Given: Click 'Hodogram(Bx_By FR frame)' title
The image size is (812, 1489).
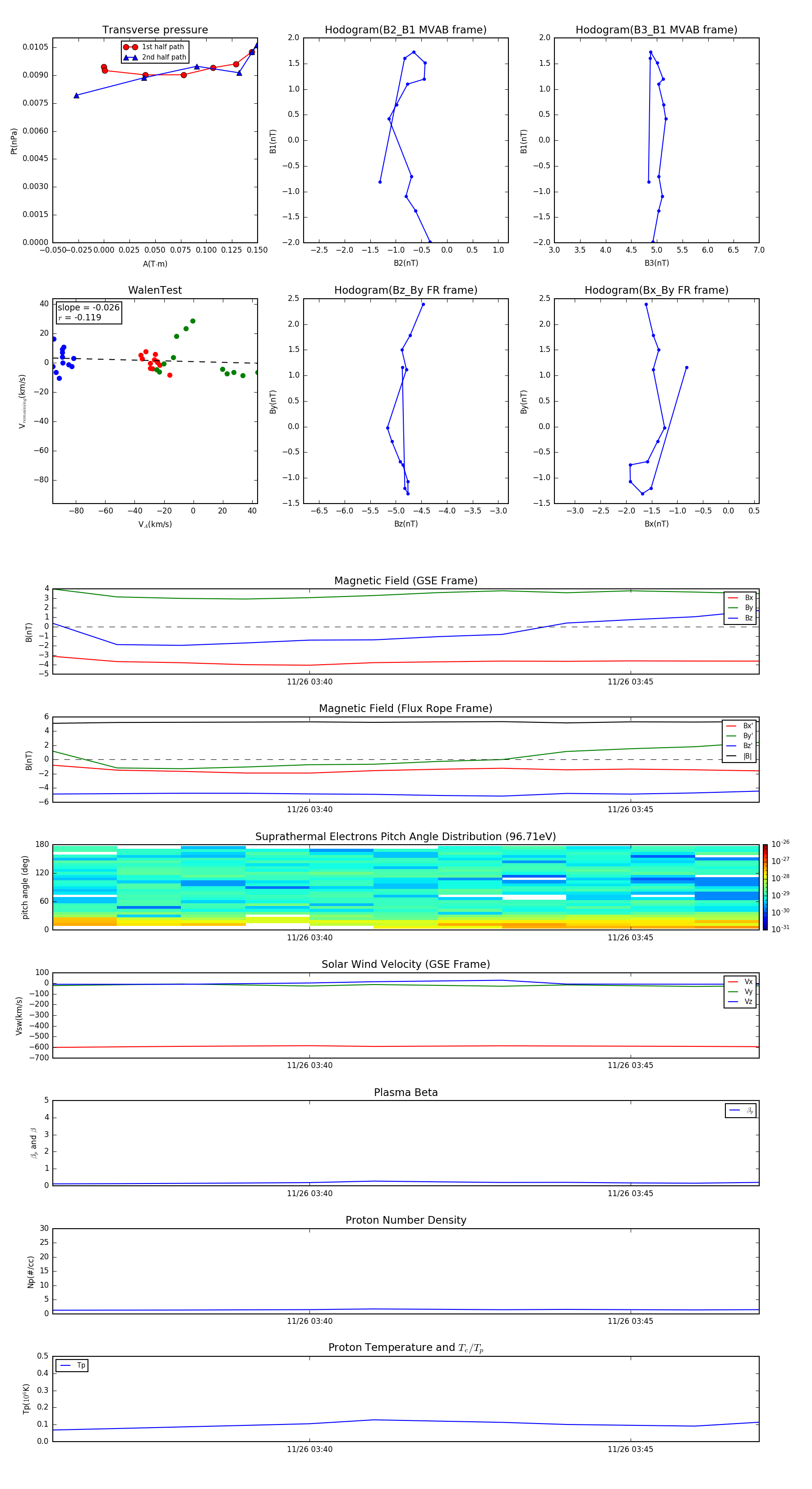Looking at the screenshot, I should tap(656, 290).
